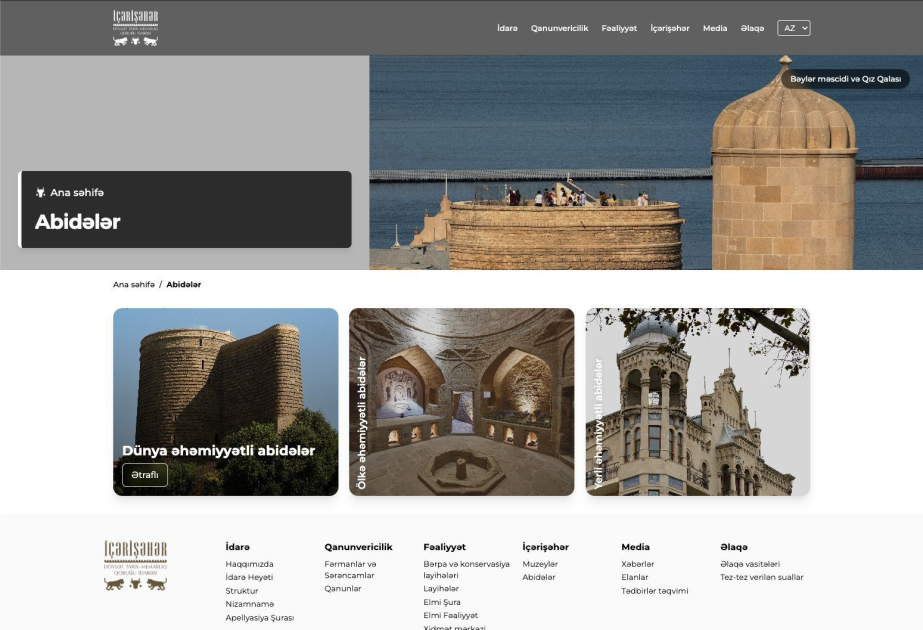923x630 pixels.
Task: Open the AZ language dropdown
Action: coord(793,28)
